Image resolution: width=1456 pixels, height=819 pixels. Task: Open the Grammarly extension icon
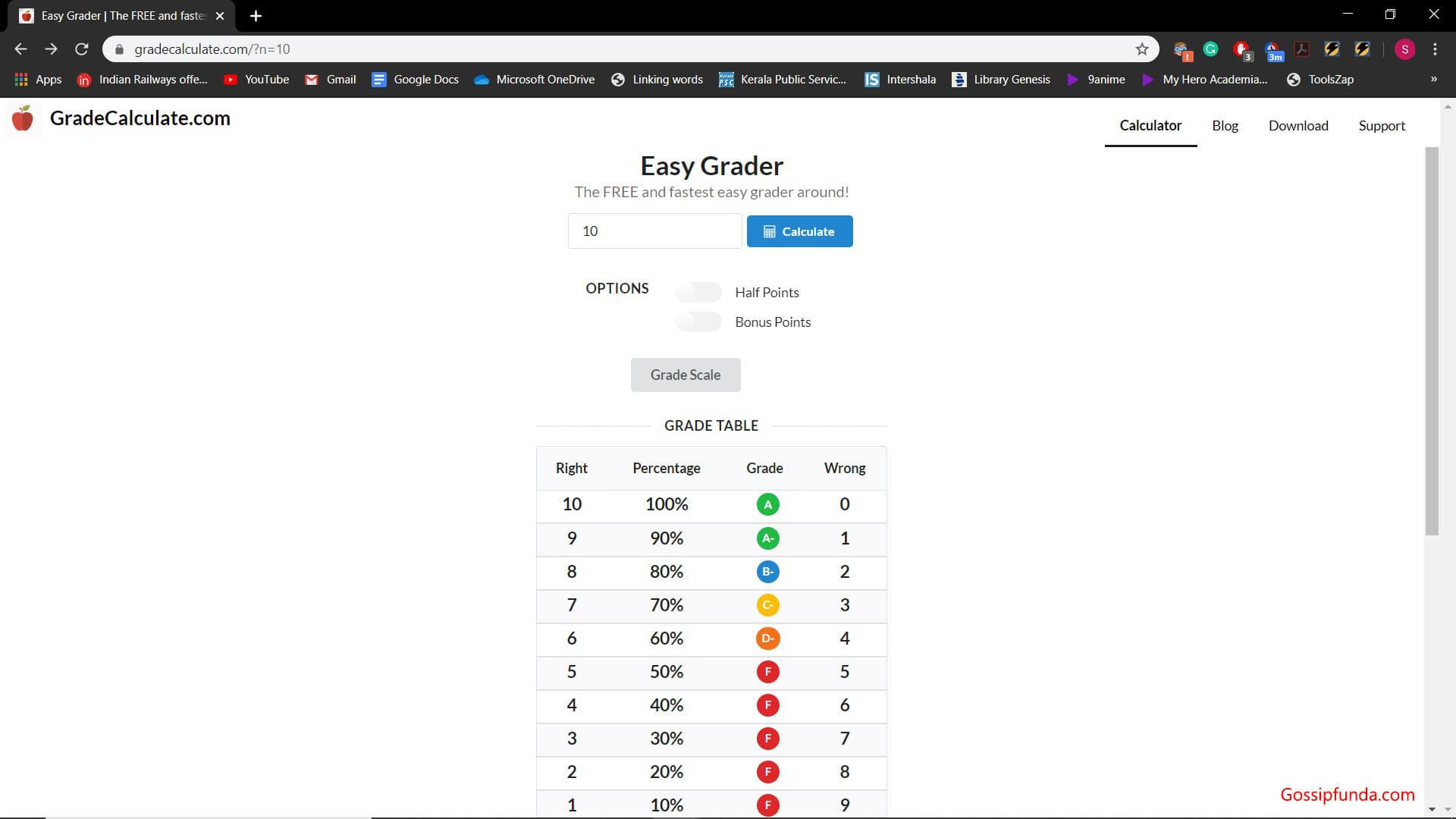(1210, 49)
